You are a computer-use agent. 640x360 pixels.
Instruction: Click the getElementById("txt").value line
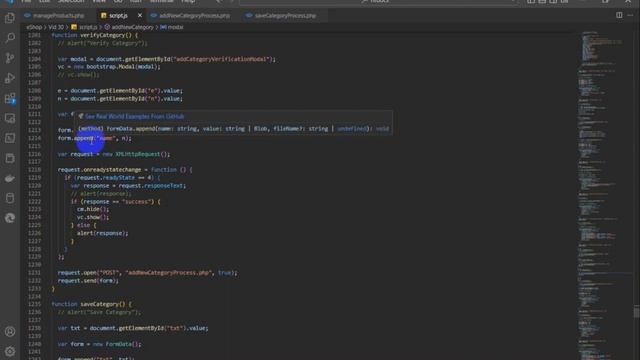tap(133, 328)
